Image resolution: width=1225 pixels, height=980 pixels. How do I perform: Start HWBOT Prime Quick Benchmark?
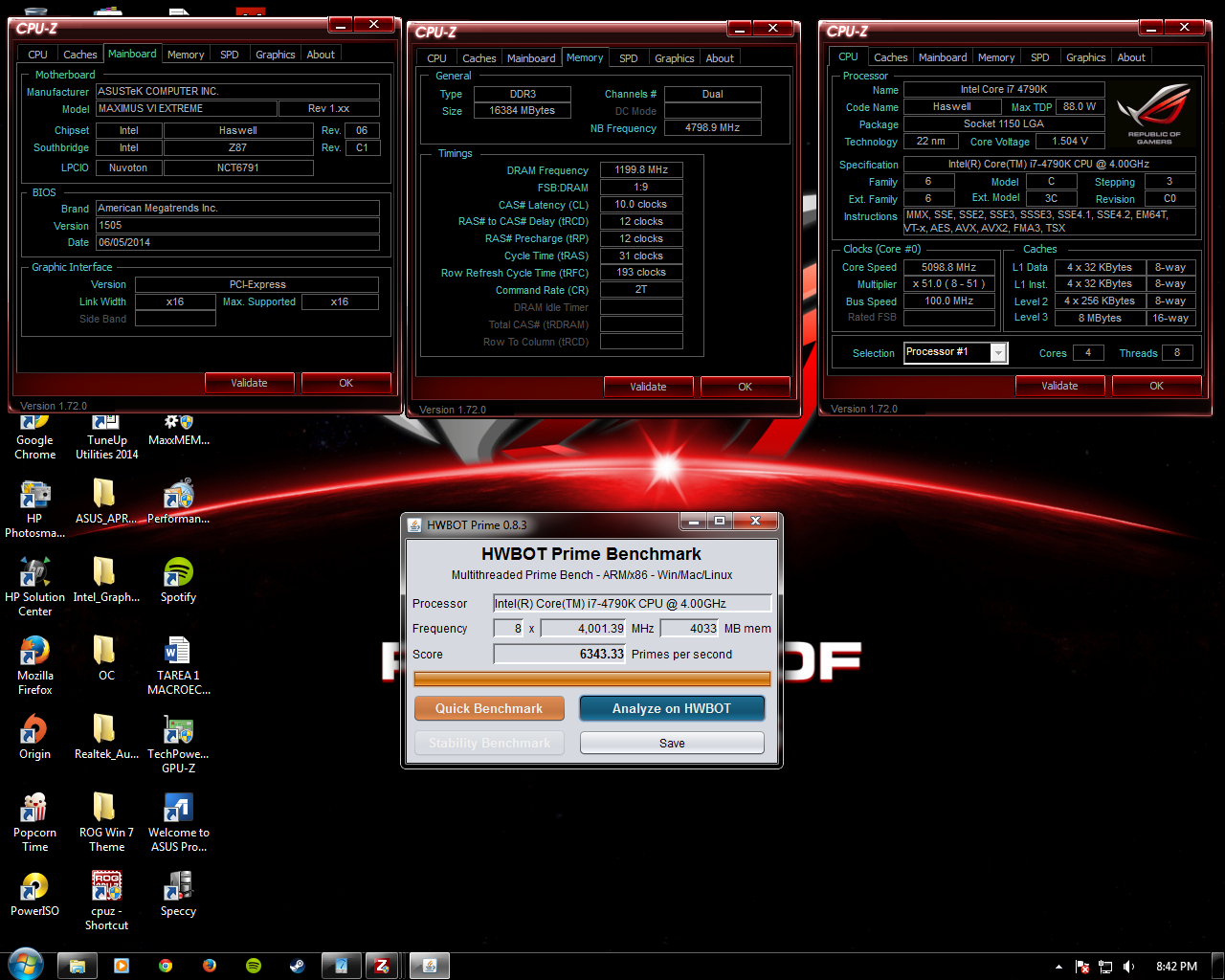pos(489,708)
